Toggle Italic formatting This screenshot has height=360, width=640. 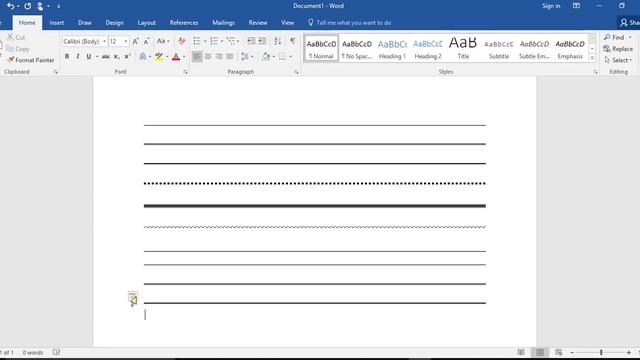coord(78,56)
